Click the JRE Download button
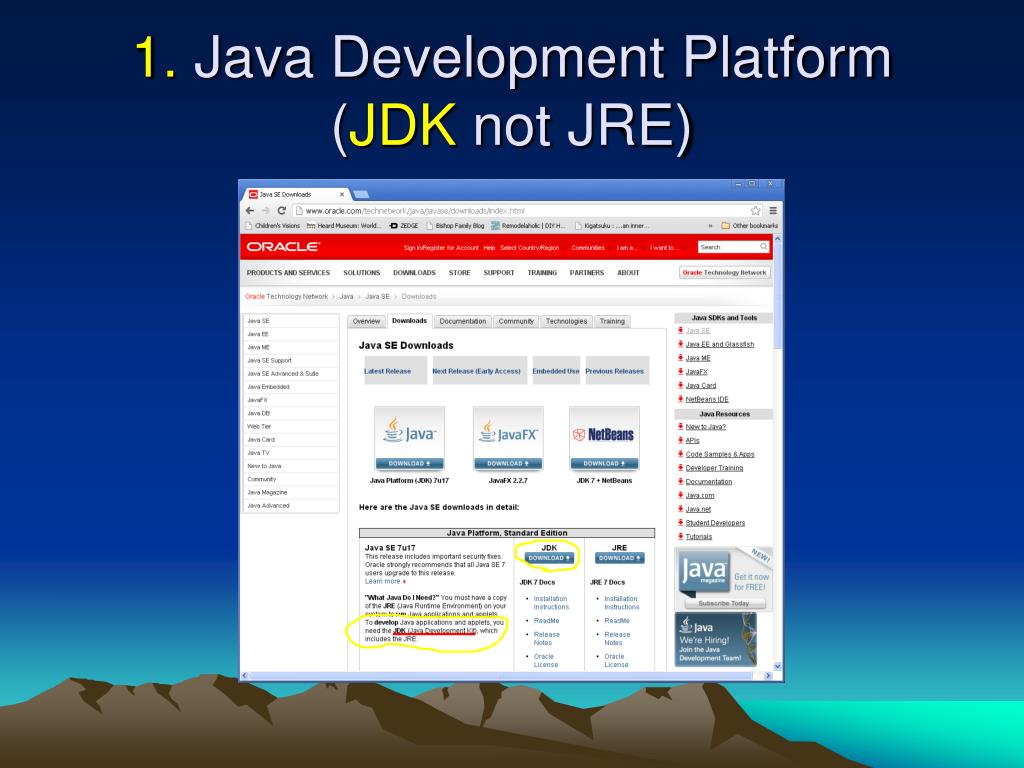 [620, 558]
